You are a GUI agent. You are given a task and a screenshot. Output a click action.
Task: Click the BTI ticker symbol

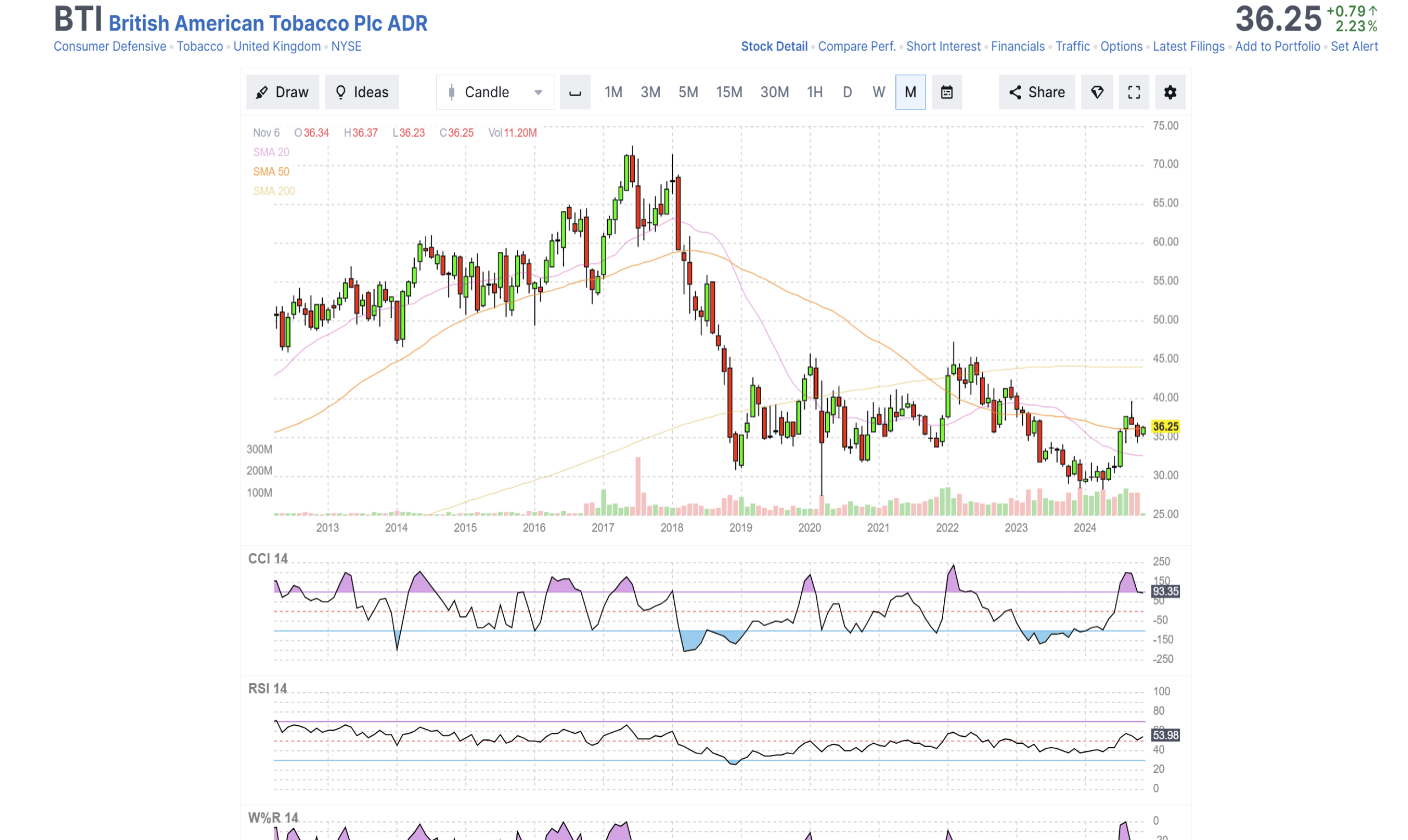(78, 19)
